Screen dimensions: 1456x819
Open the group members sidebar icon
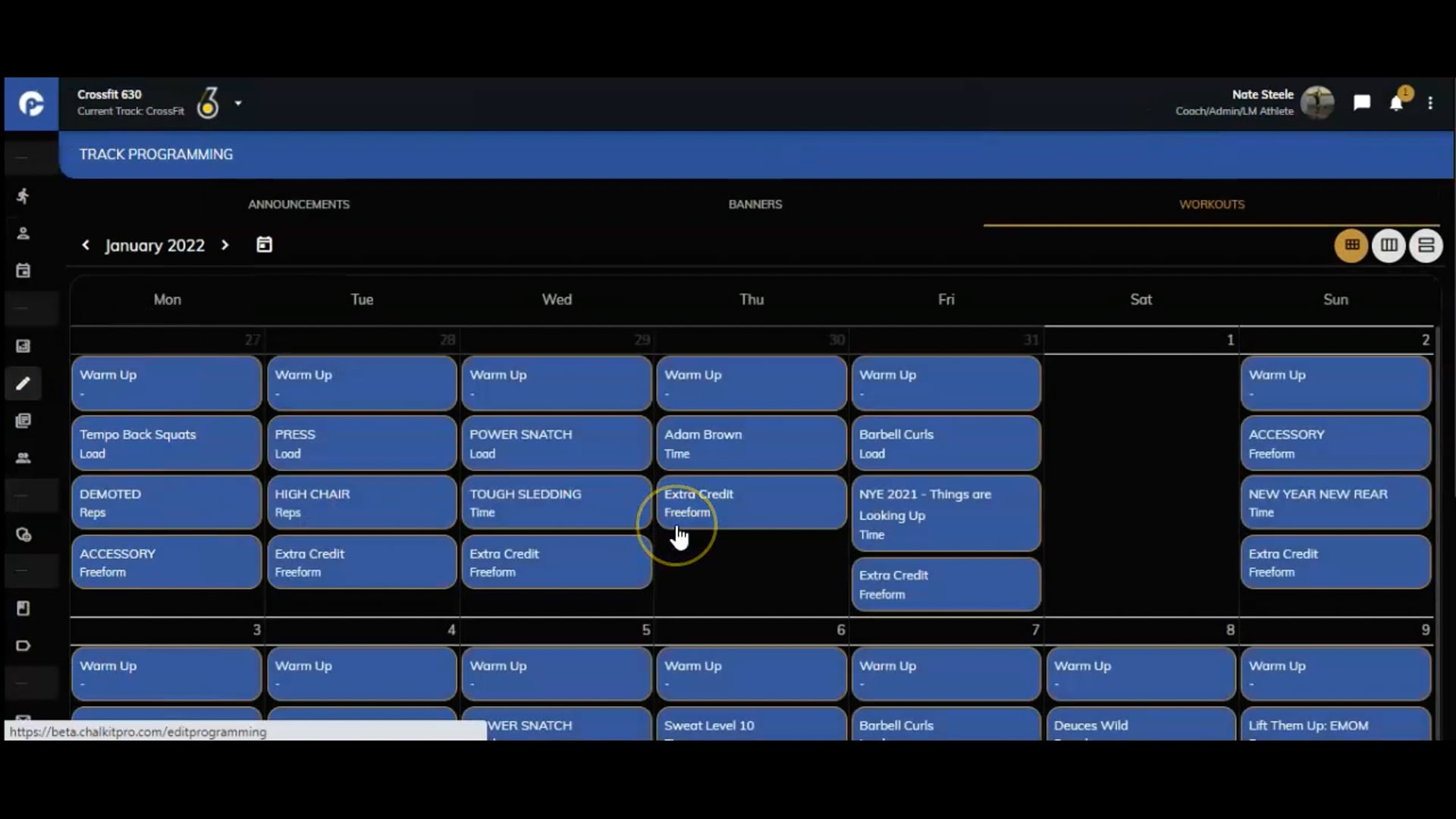pos(23,458)
